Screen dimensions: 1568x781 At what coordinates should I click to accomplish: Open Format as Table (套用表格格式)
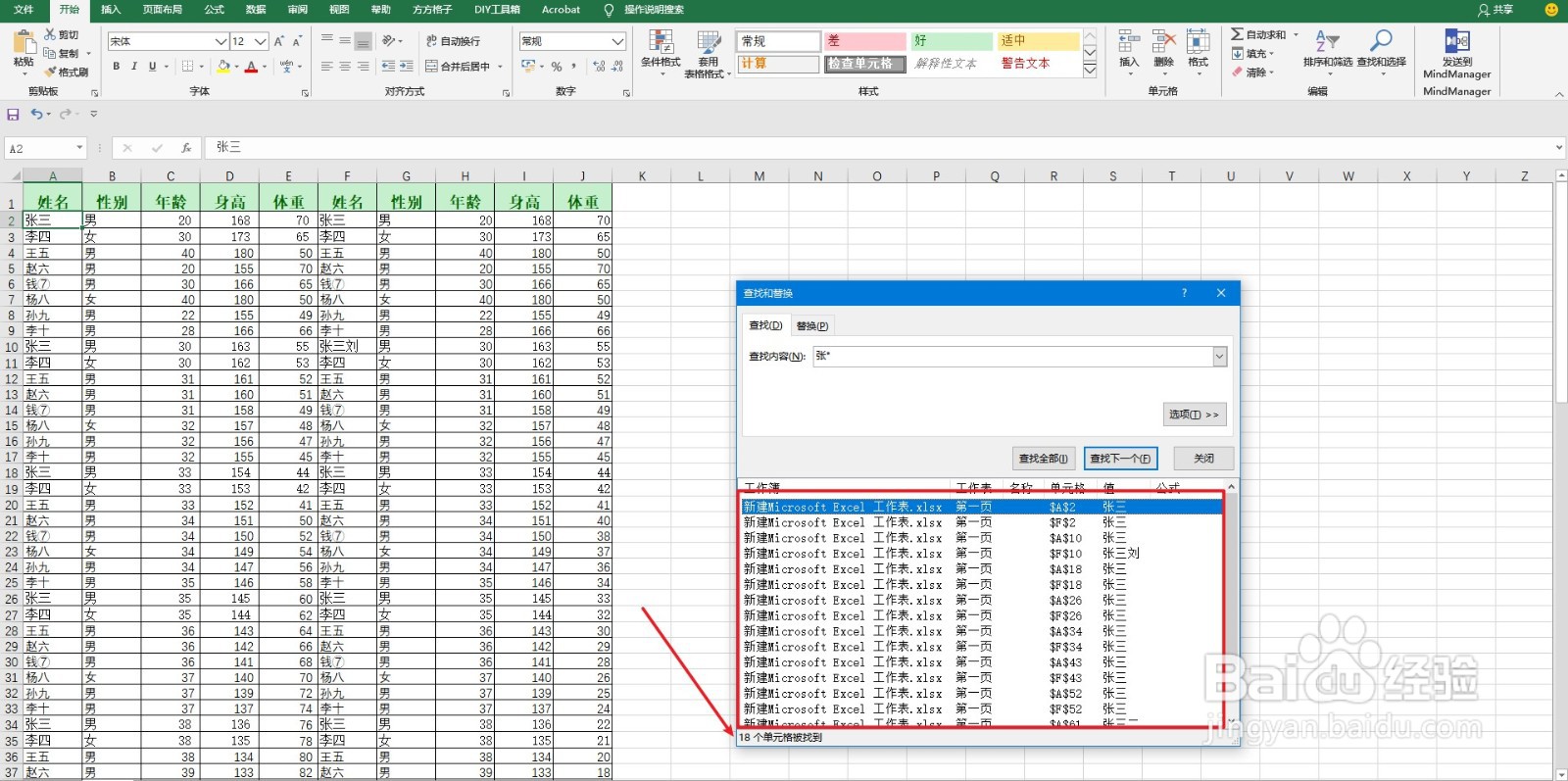pyautogui.click(x=707, y=55)
